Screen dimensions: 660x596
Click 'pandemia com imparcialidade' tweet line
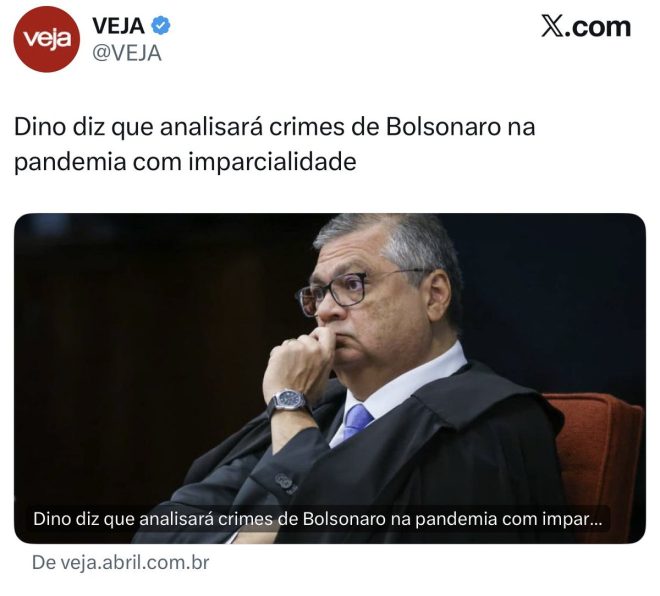[185, 162]
